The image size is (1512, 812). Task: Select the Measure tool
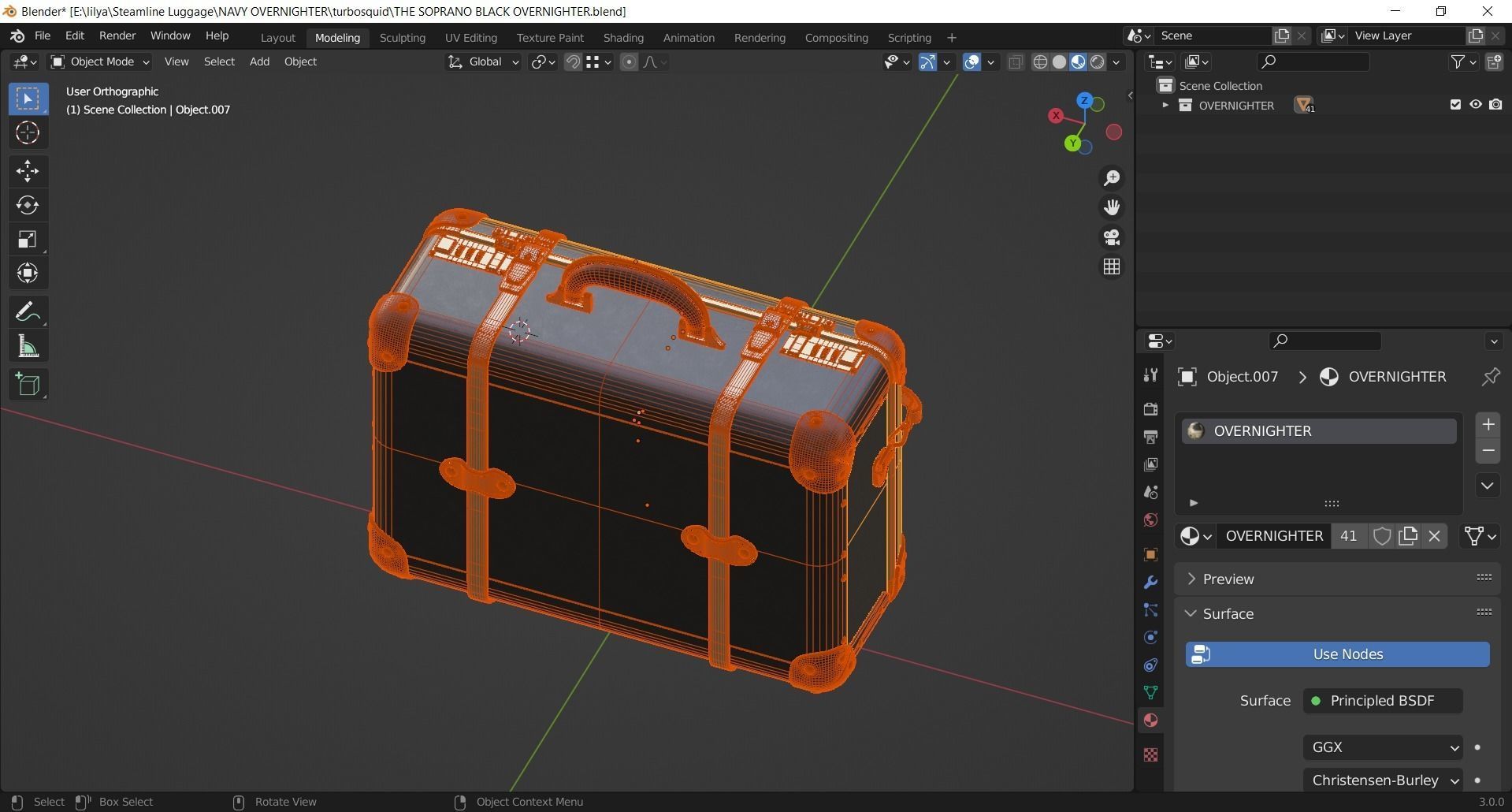click(28, 346)
